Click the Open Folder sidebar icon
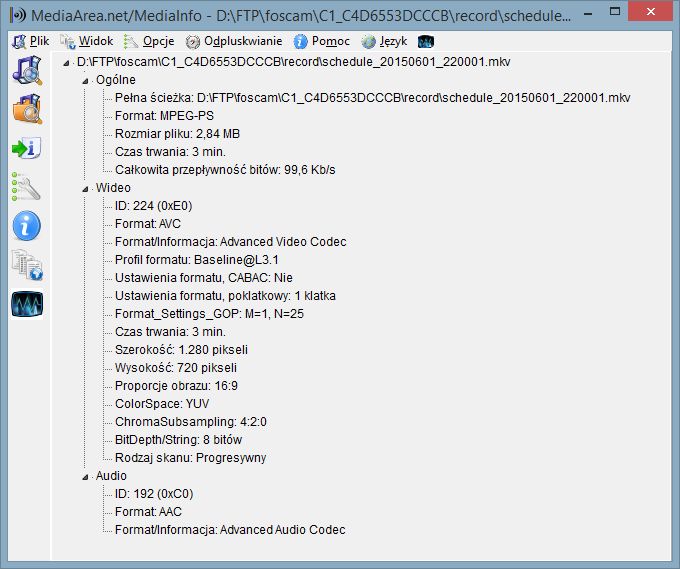Screen dimensions: 680x569 (27, 109)
